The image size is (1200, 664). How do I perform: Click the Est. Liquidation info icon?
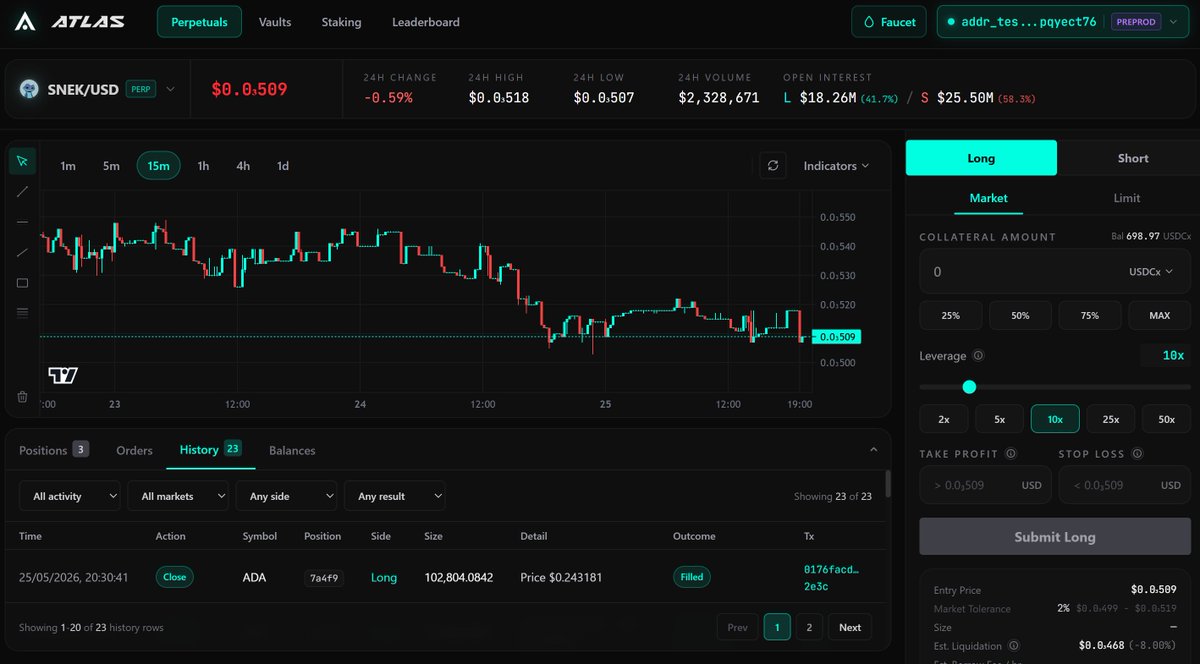pos(1013,646)
